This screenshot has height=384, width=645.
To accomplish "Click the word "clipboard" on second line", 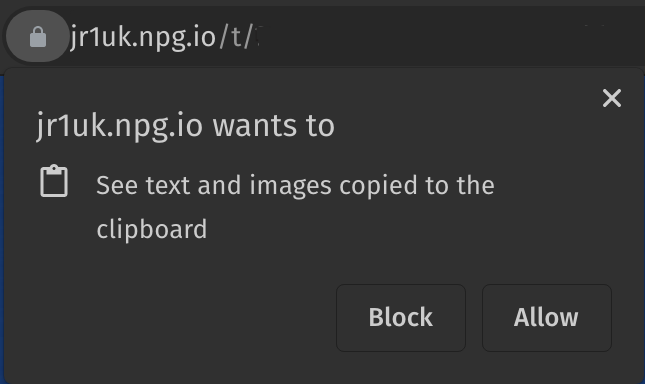I will tap(152, 229).
